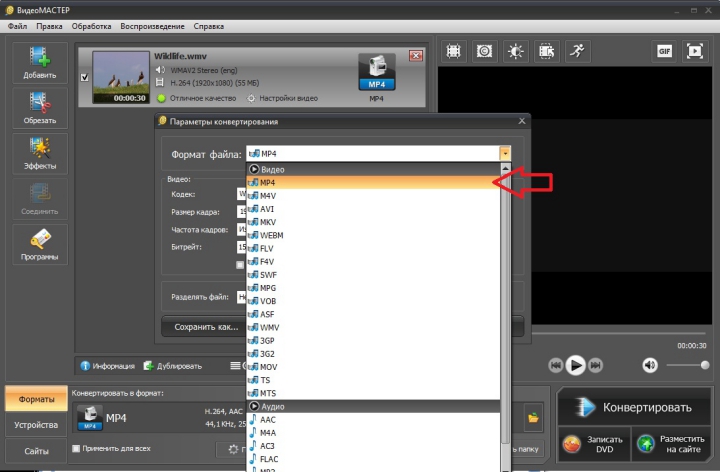Choose AAC audio format
Viewport: 720px width, 472px height.
pos(373,420)
